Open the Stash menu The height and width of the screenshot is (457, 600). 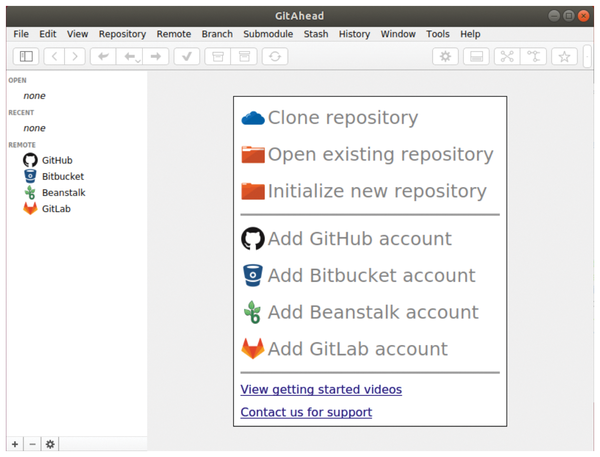click(x=316, y=34)
